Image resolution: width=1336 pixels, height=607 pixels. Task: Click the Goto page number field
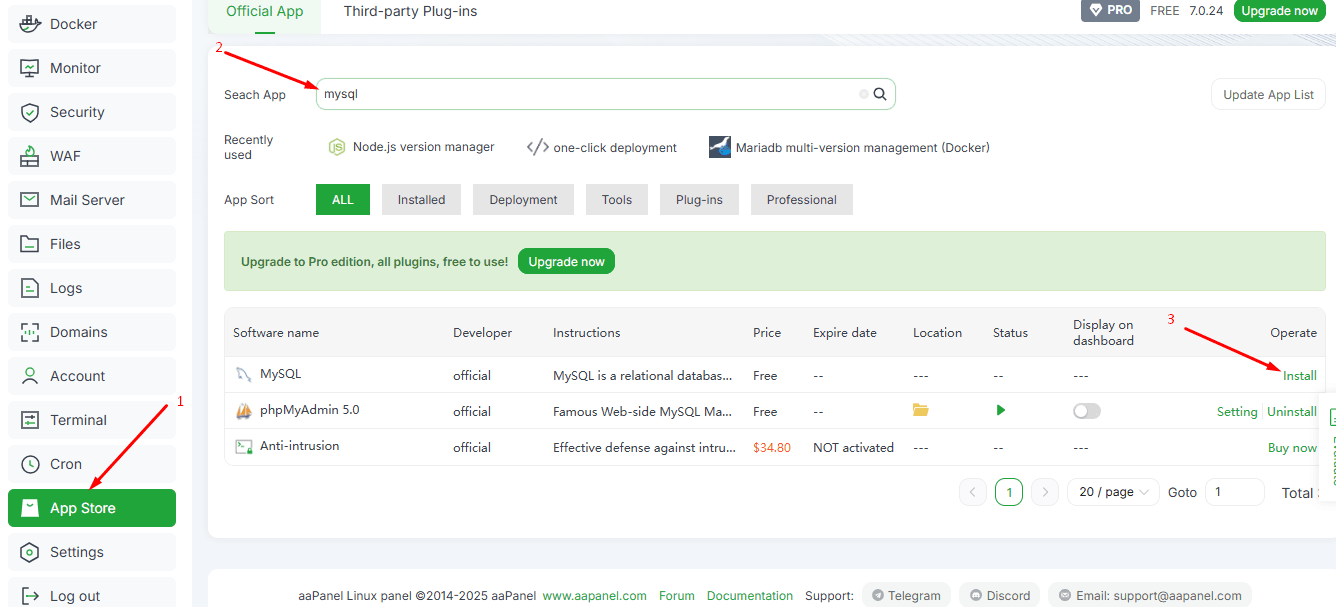click(1234, 492)
